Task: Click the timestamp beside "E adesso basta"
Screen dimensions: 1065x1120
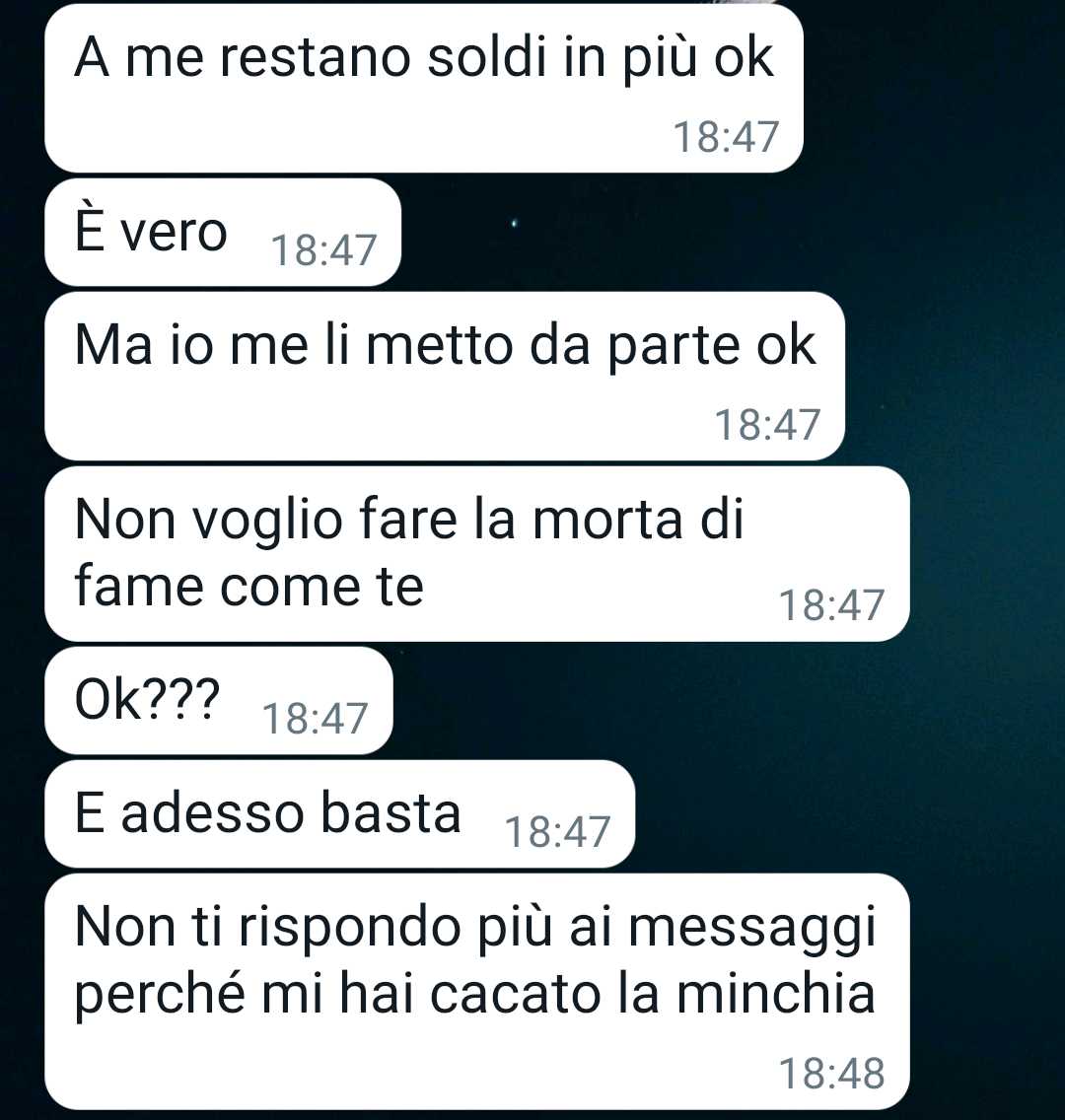Action: pyautogui.click(x=557, y=832)
